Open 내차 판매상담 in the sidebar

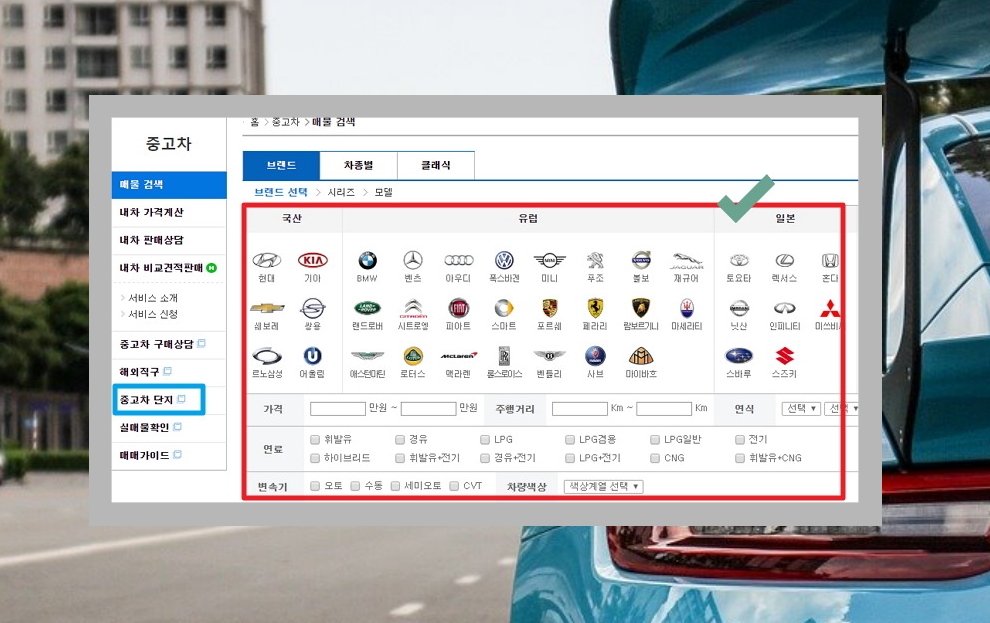tap(169, 240)
